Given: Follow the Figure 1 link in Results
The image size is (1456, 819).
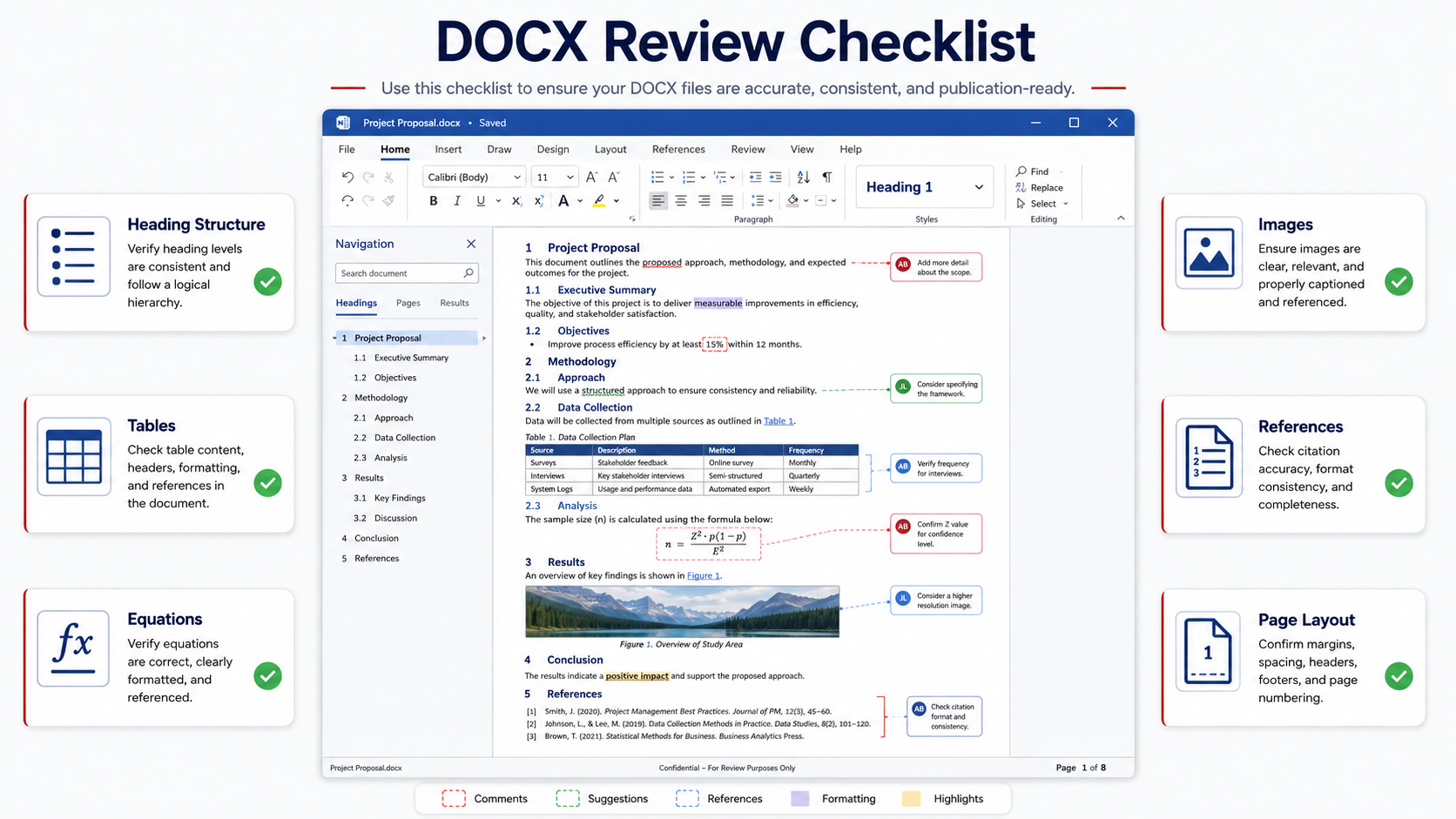Looking at the screenshot, I should point(704,575).
